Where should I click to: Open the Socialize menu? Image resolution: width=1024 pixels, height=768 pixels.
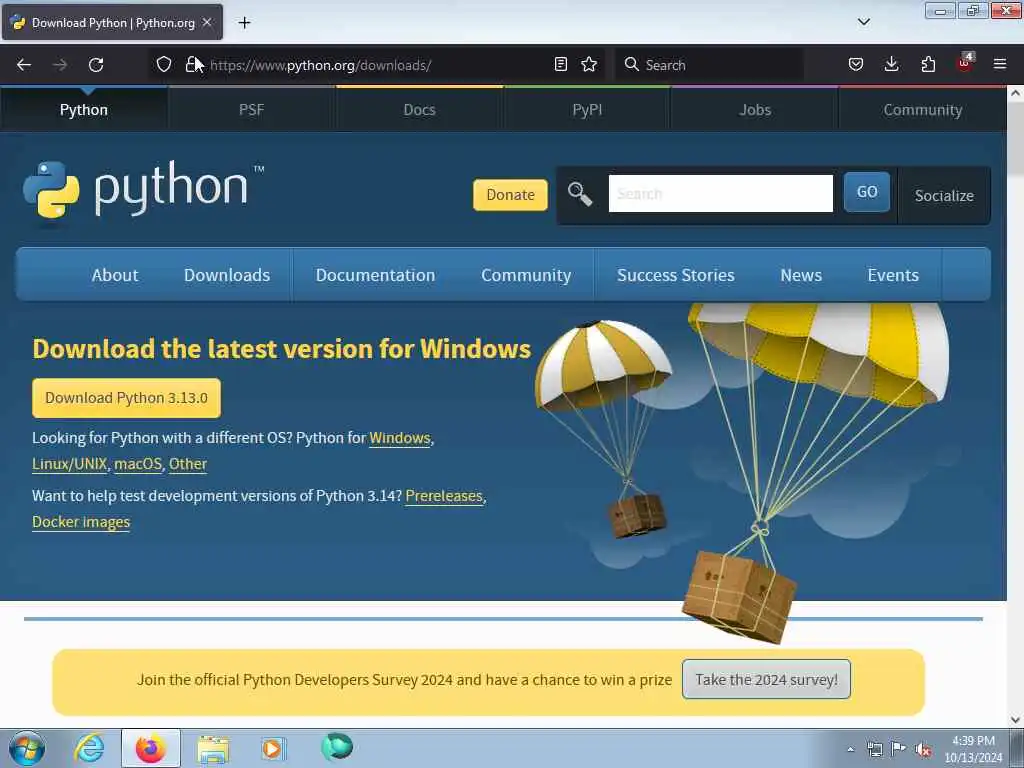pyautogui.click(x=944, y=195)
